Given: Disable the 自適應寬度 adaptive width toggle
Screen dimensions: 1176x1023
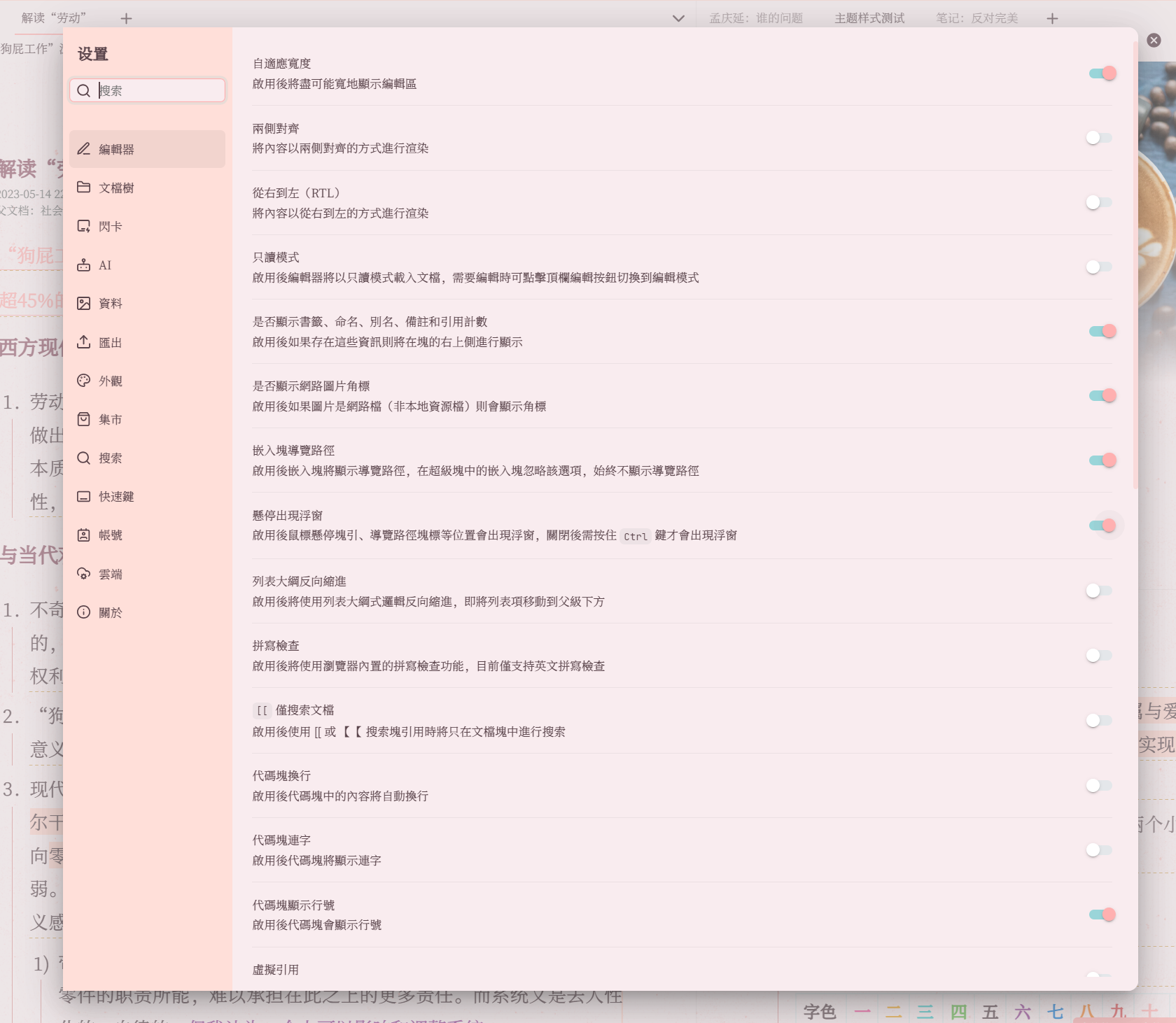Looking at the screenshot, I should 1101,73.
